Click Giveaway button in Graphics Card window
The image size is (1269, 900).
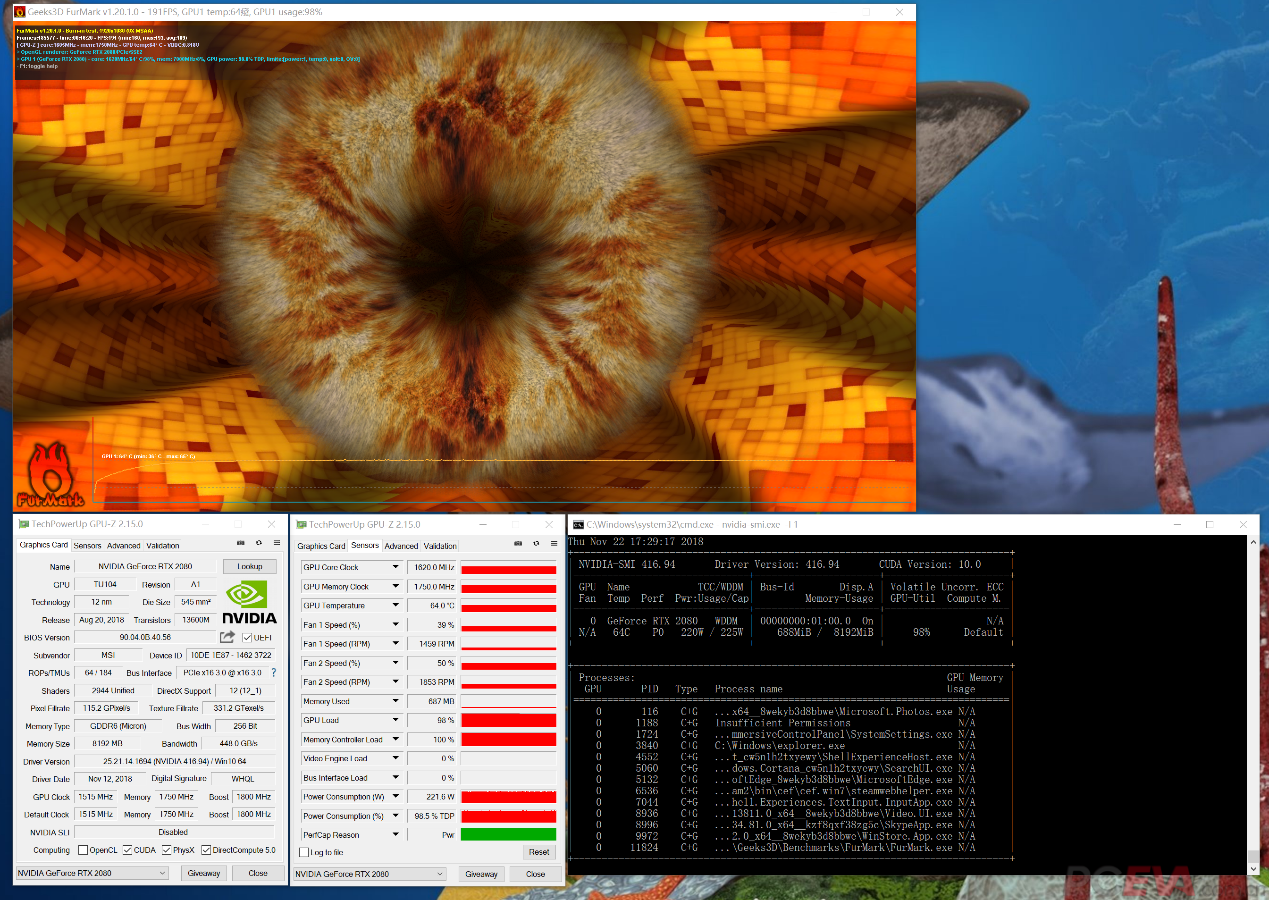point(203,873)
